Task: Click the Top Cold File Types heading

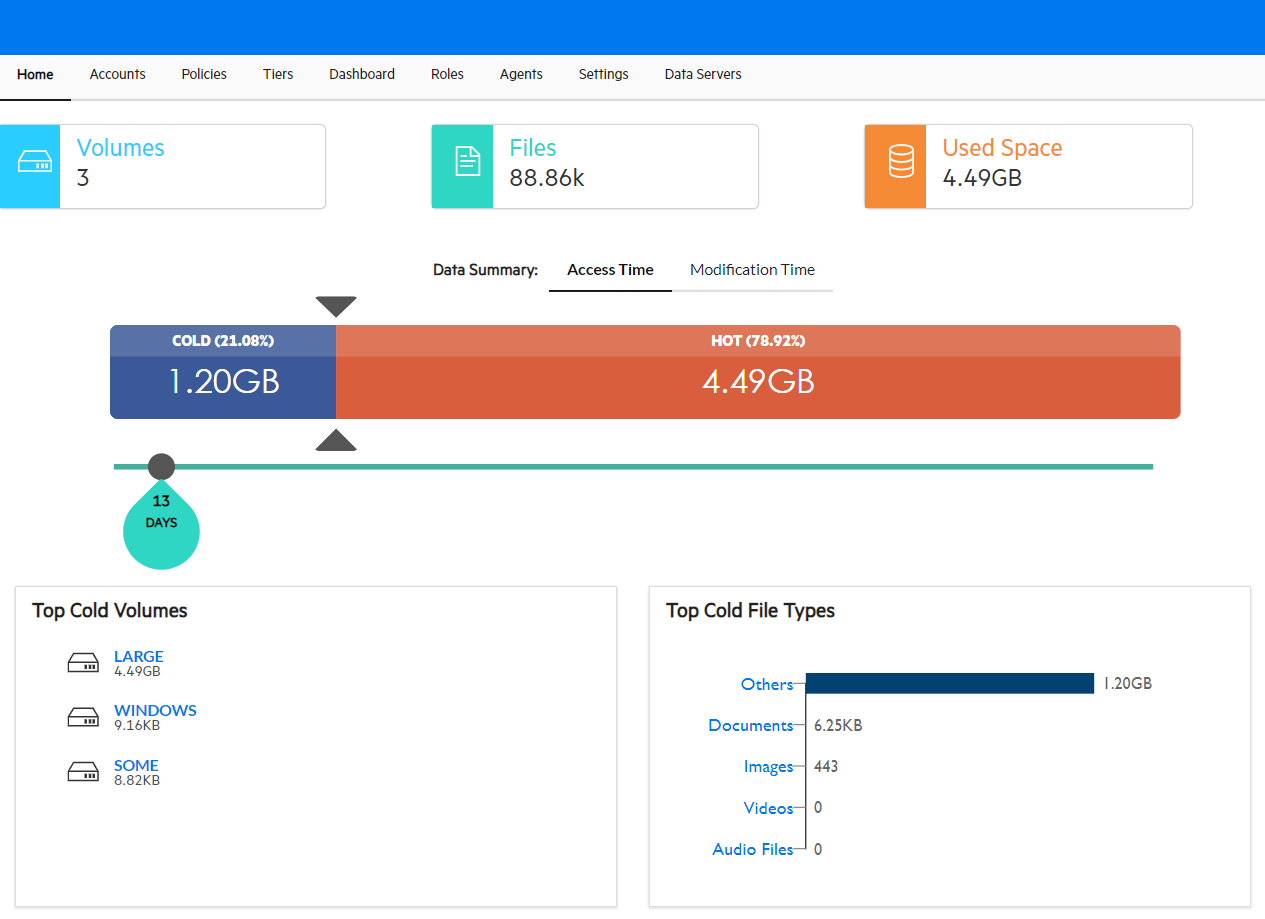Action: point(750,610)
